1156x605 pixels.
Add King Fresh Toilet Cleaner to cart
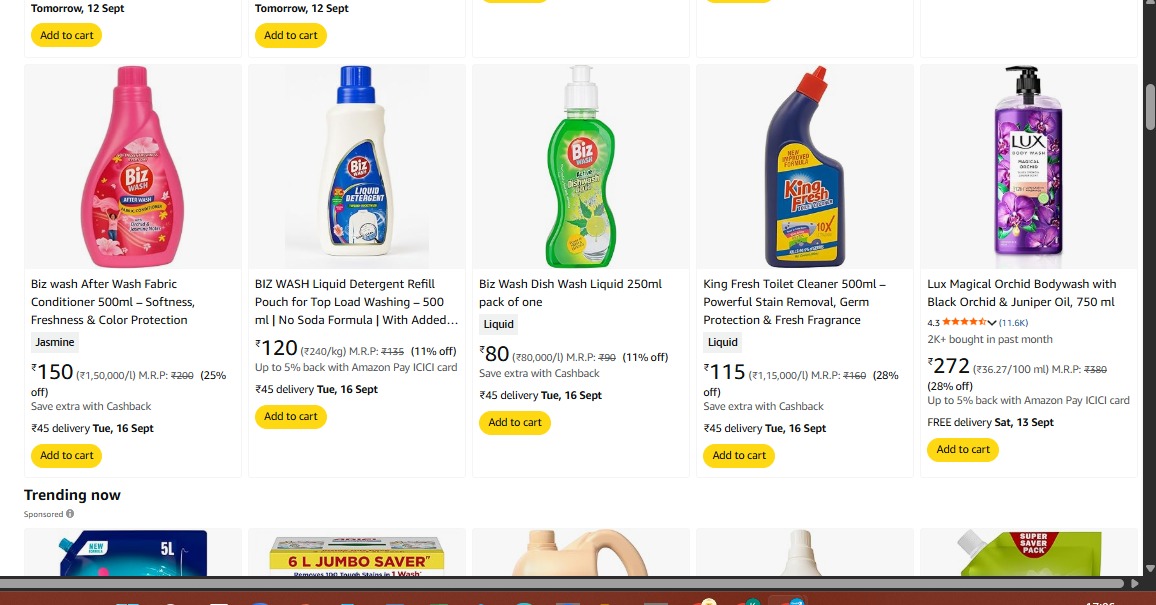pos(739,455)
